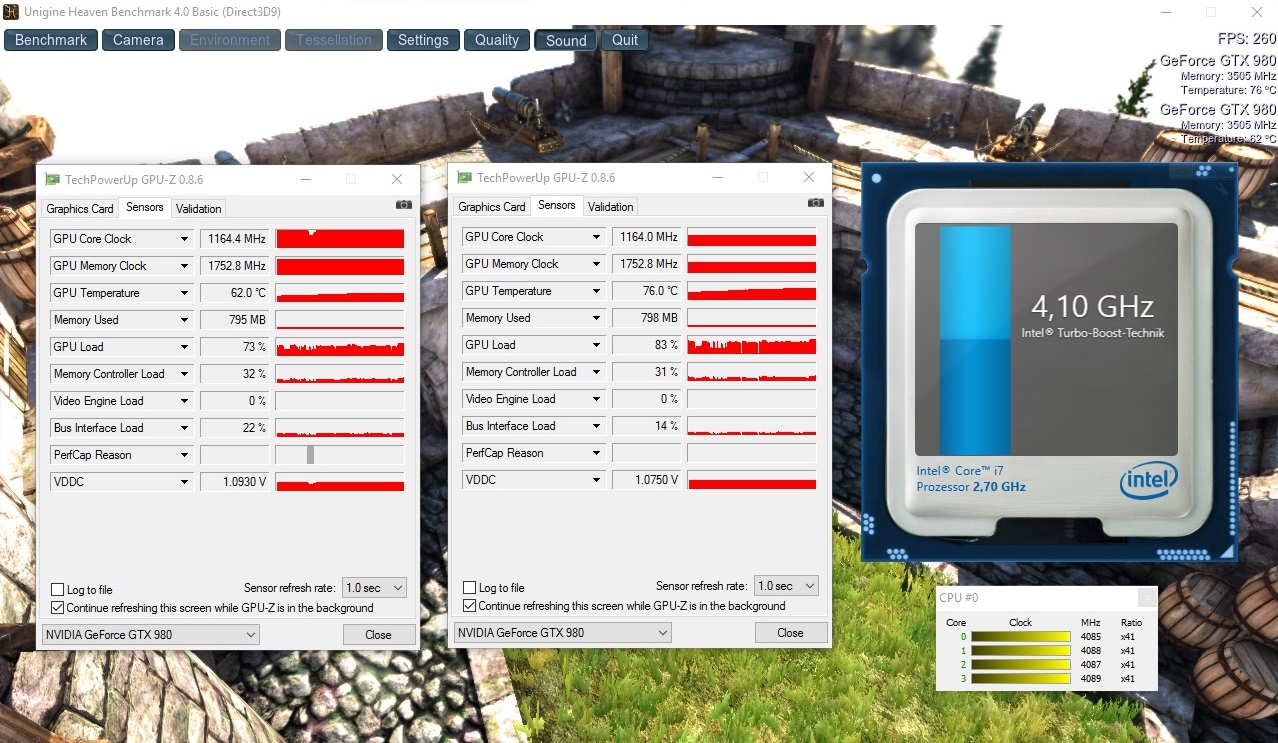Click Close button in left GPU-Z window
Viewport: 1278px width, 743px height.
click(x=379, y=635)
